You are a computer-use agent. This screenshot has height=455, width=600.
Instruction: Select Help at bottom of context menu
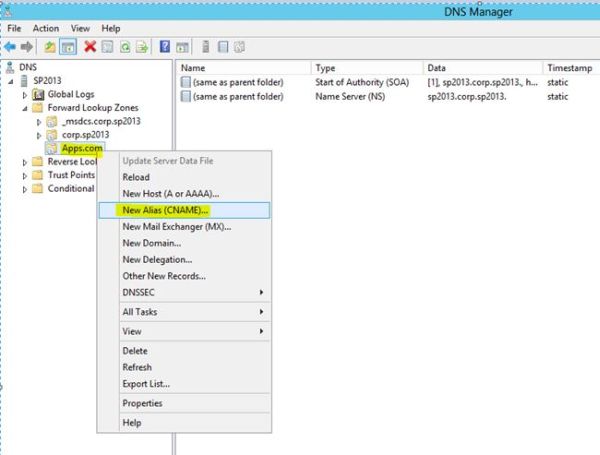point(184,423)
